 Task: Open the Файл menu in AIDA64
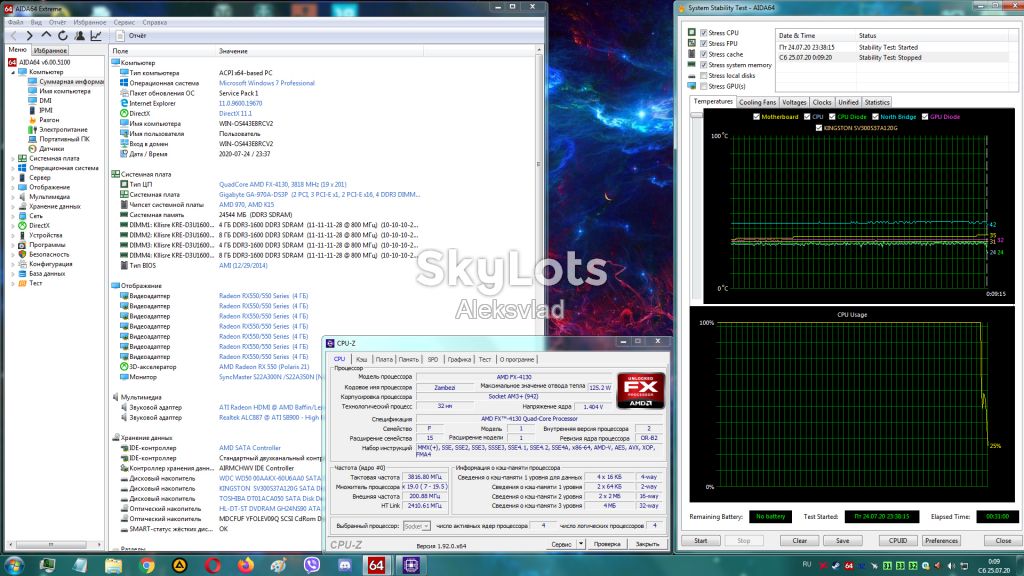(15, 22)
